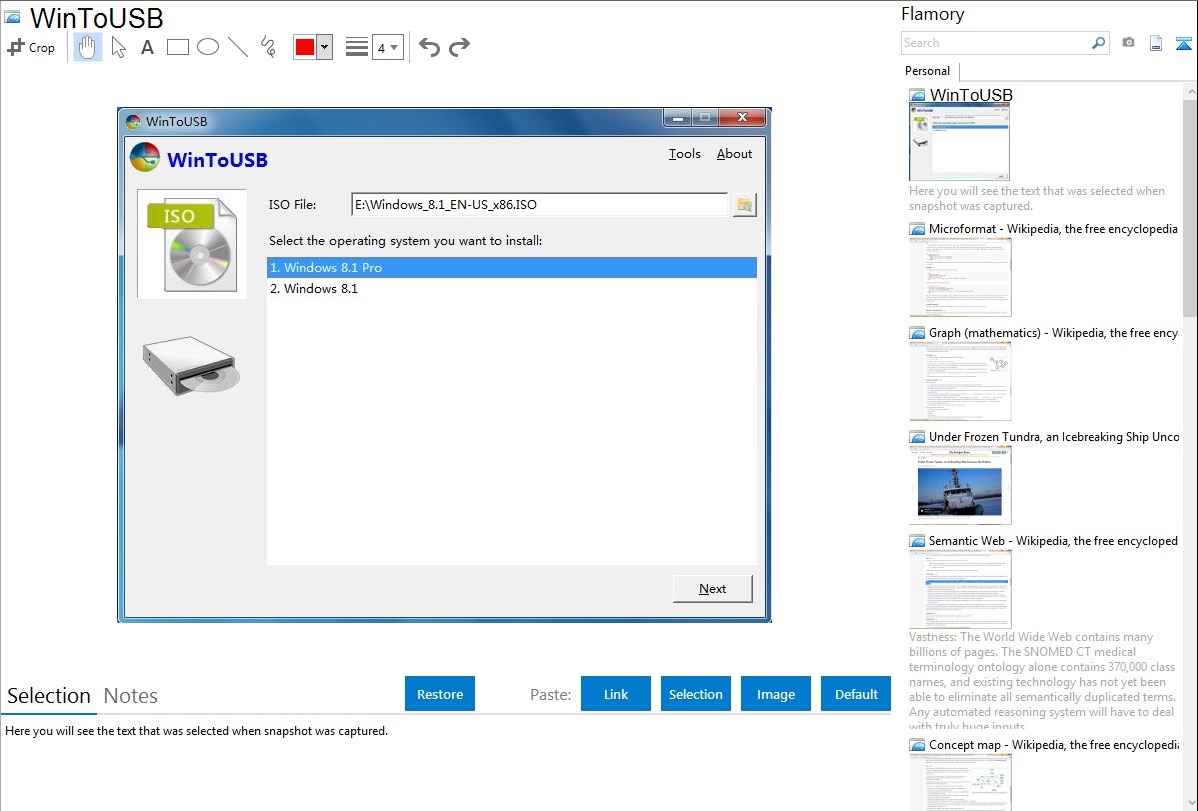Minimize the WinToUSB window
This screenshot has width=1198, height=811.
coord(678,118)
